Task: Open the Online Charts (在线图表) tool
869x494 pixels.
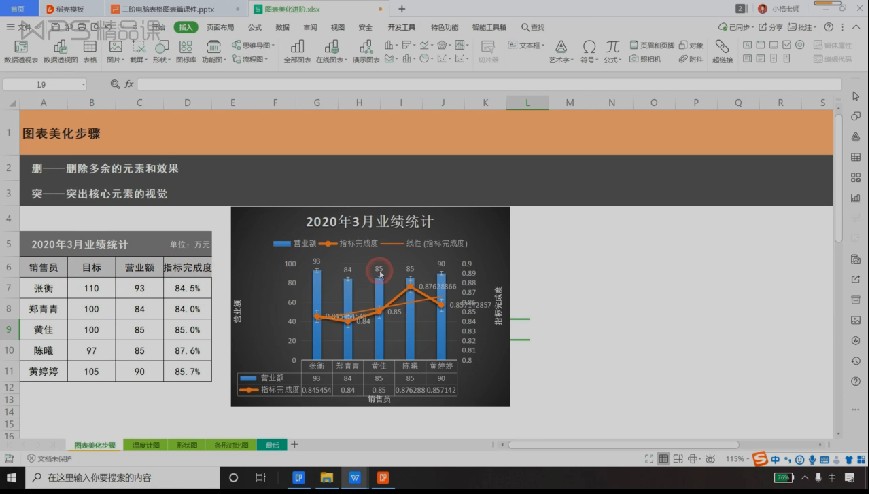Action: coord(331,52)
